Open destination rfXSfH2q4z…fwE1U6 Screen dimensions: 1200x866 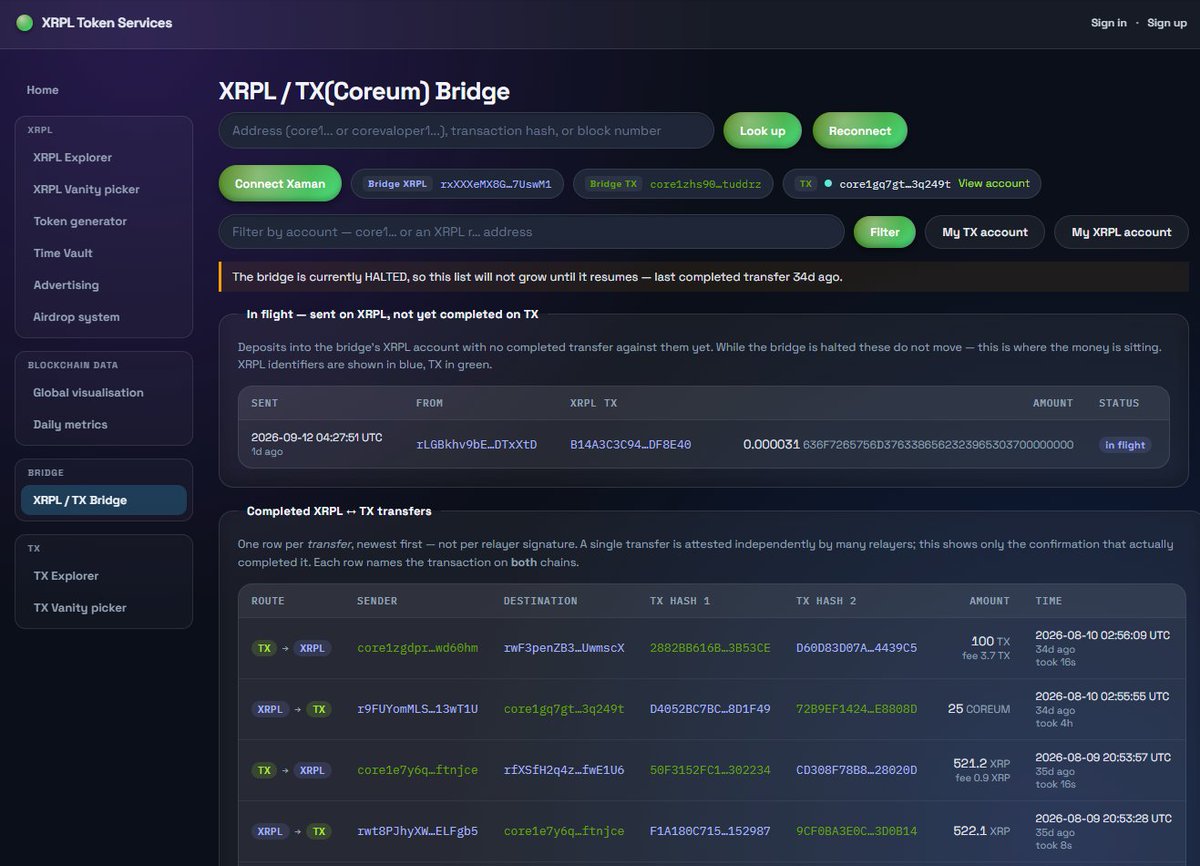[x=564, y=770]
